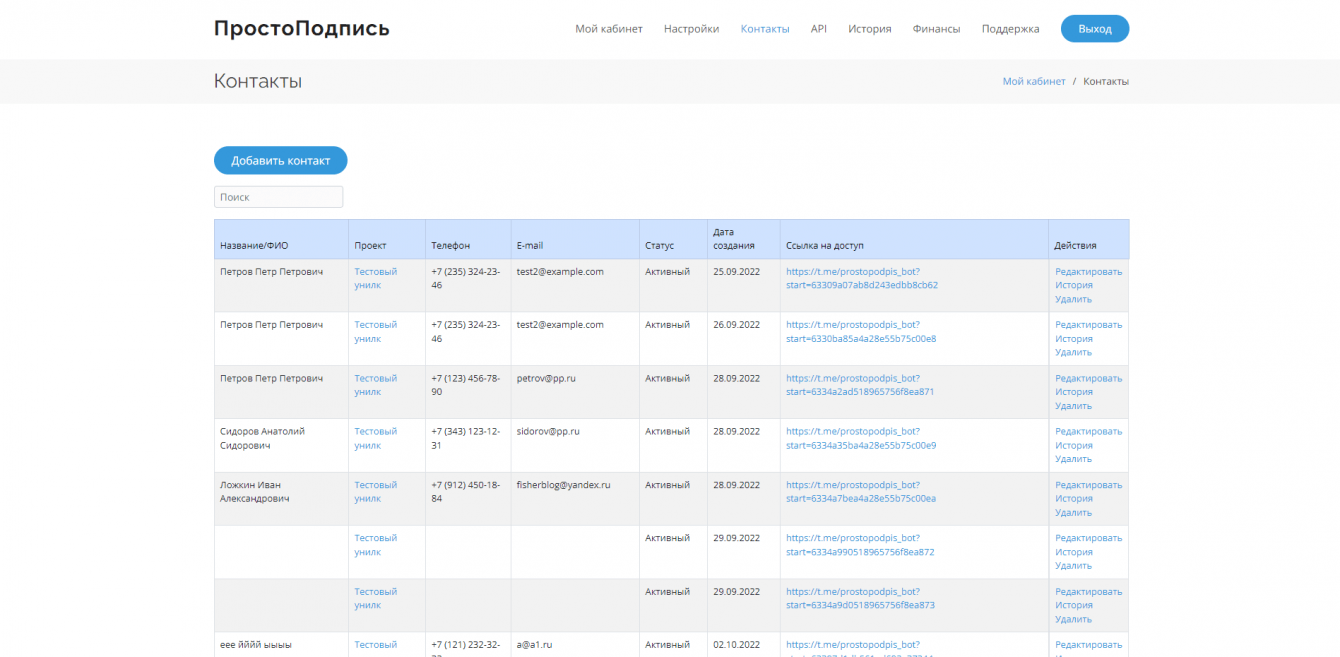Go to Настройки menu item
Viewport: 1340px width, 657px height.
(691, 29)
